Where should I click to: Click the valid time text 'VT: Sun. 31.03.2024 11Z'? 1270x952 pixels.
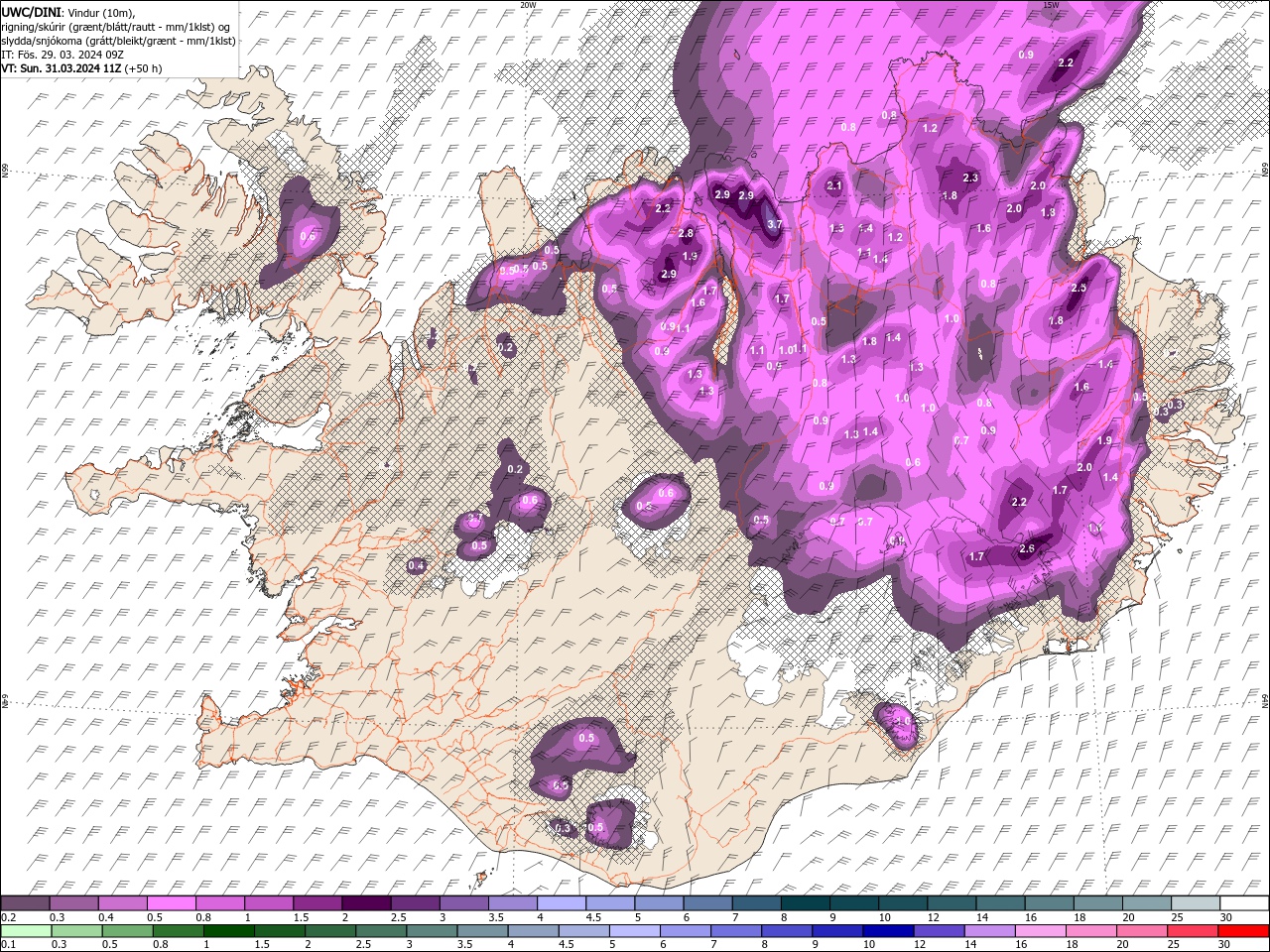(x=62, y=68)
